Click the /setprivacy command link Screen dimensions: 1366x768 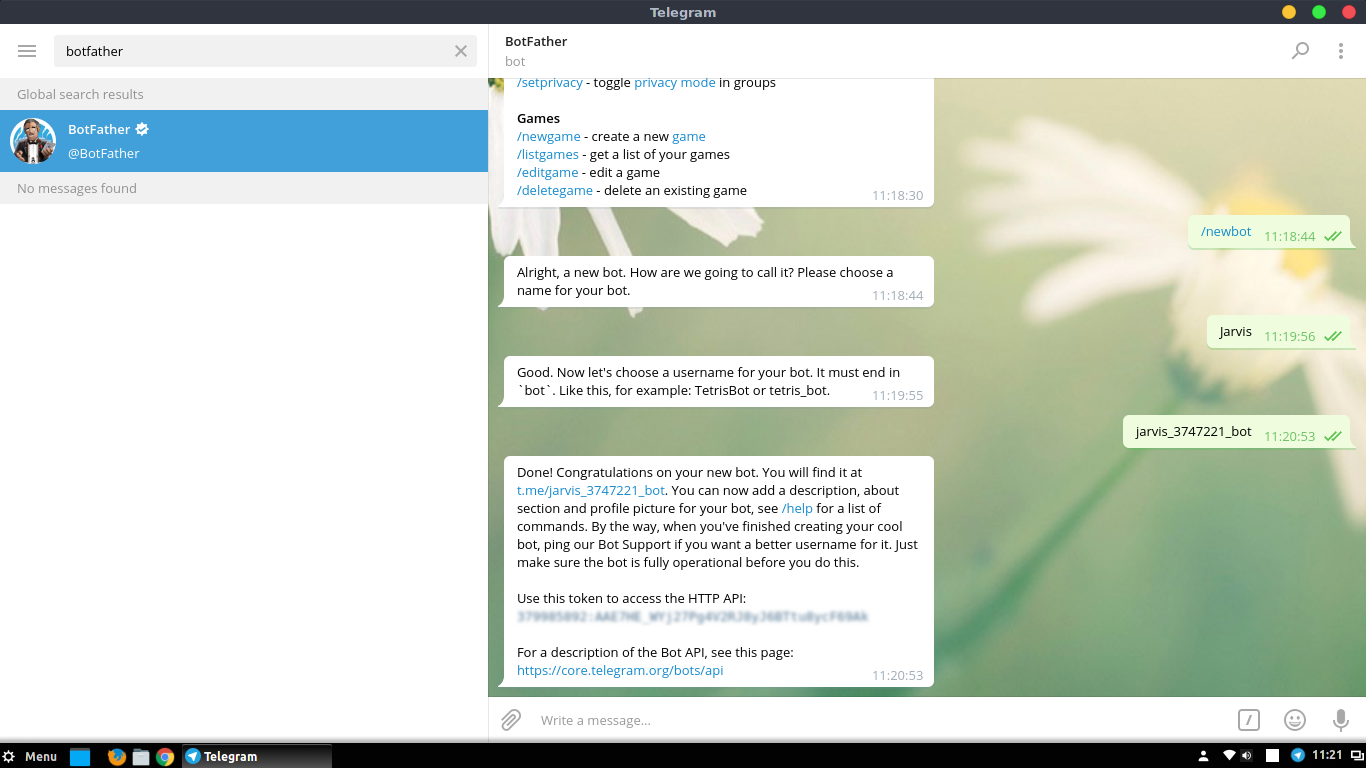(550, 83)
